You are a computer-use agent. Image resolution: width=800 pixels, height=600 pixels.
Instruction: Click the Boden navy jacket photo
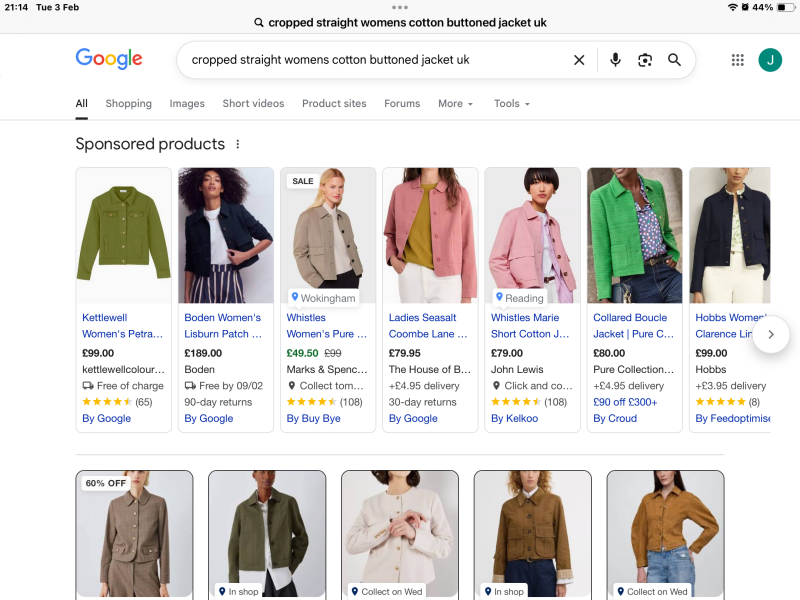click(226, 235)
